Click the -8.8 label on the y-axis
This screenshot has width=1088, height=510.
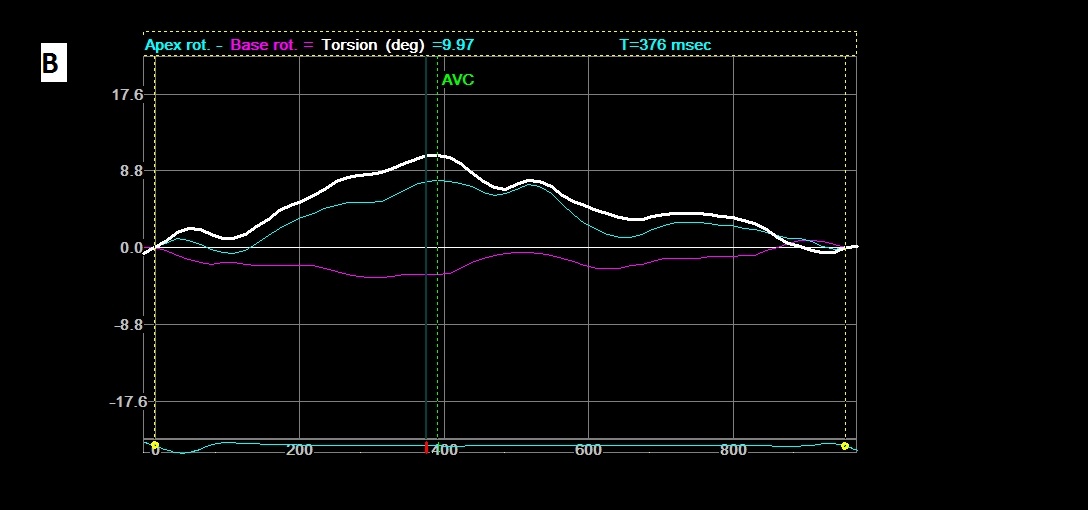128,325
